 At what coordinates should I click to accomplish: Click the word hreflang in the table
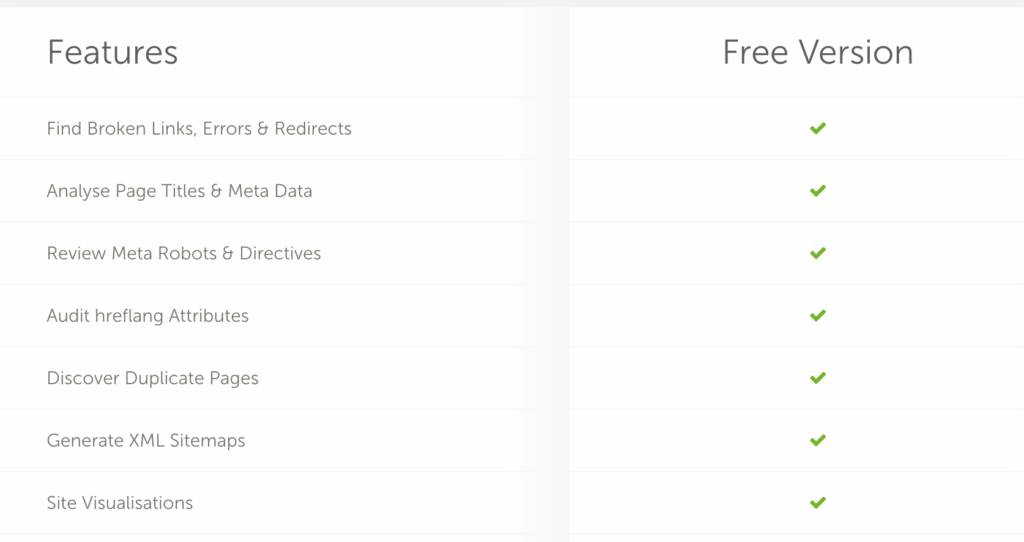[x=129, y=316]
